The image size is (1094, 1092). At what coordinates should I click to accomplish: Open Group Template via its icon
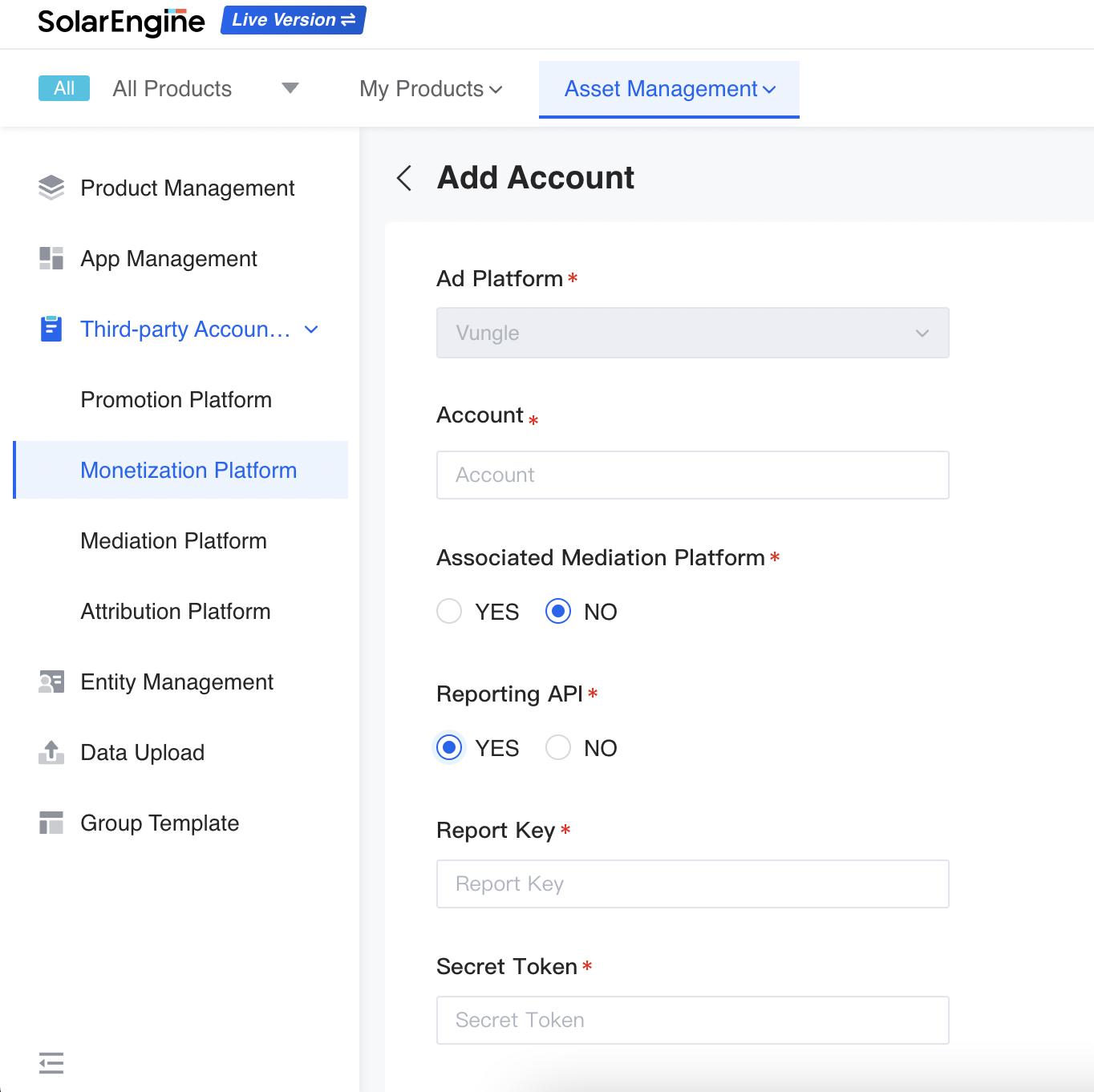pyautogui.click(x=51, y=823)
